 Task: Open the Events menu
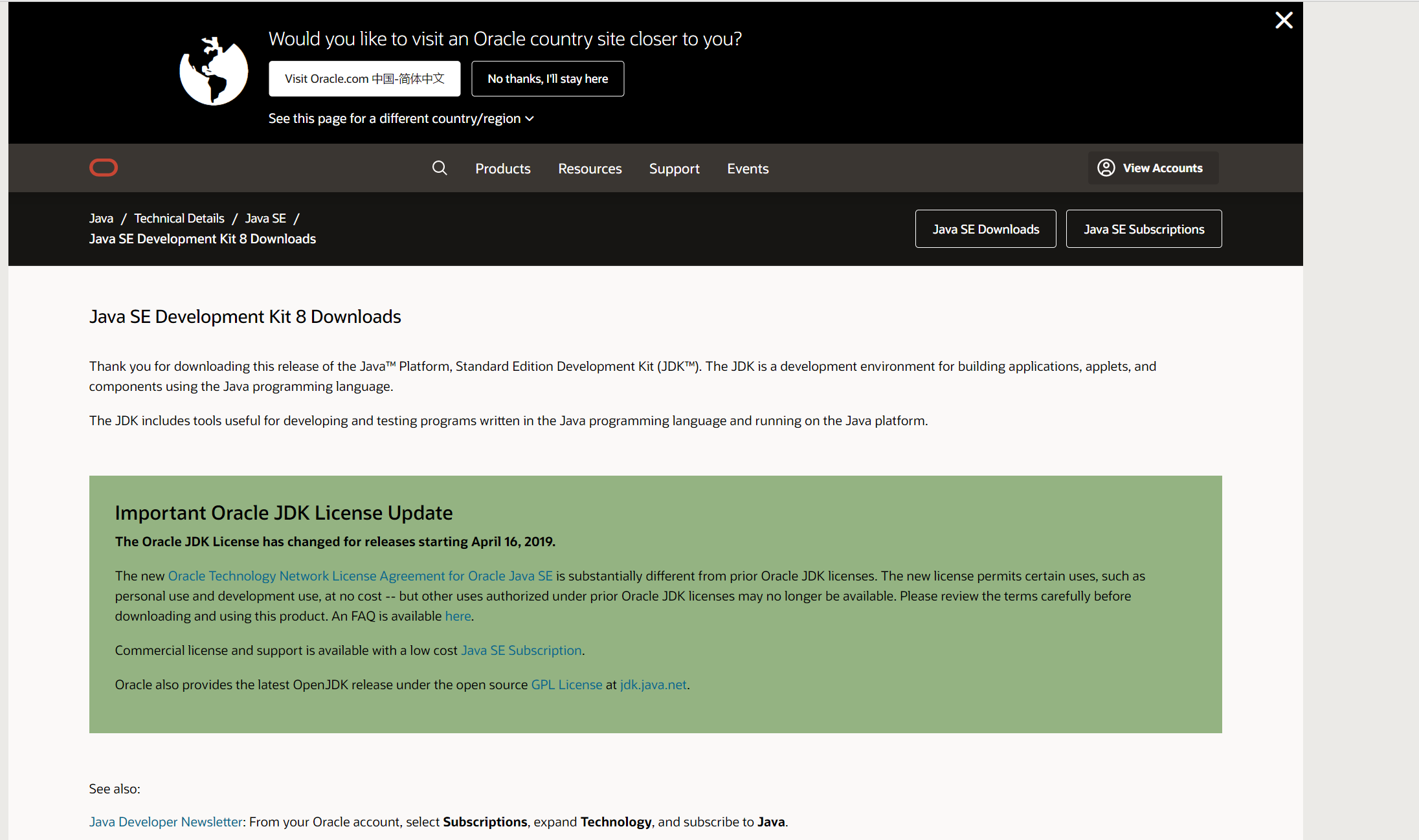[748, 168]
